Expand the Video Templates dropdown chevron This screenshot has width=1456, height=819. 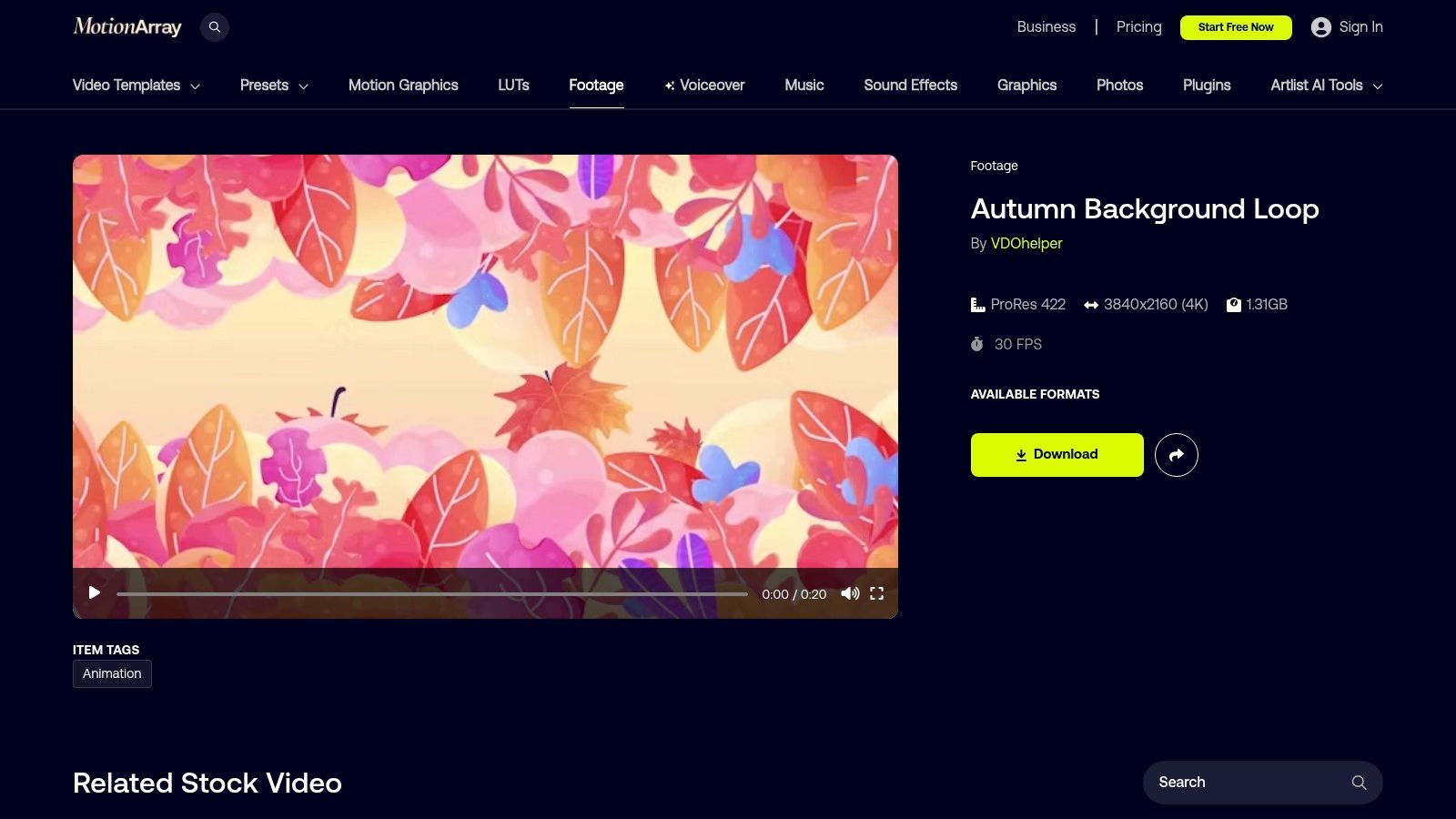point(195,86)
